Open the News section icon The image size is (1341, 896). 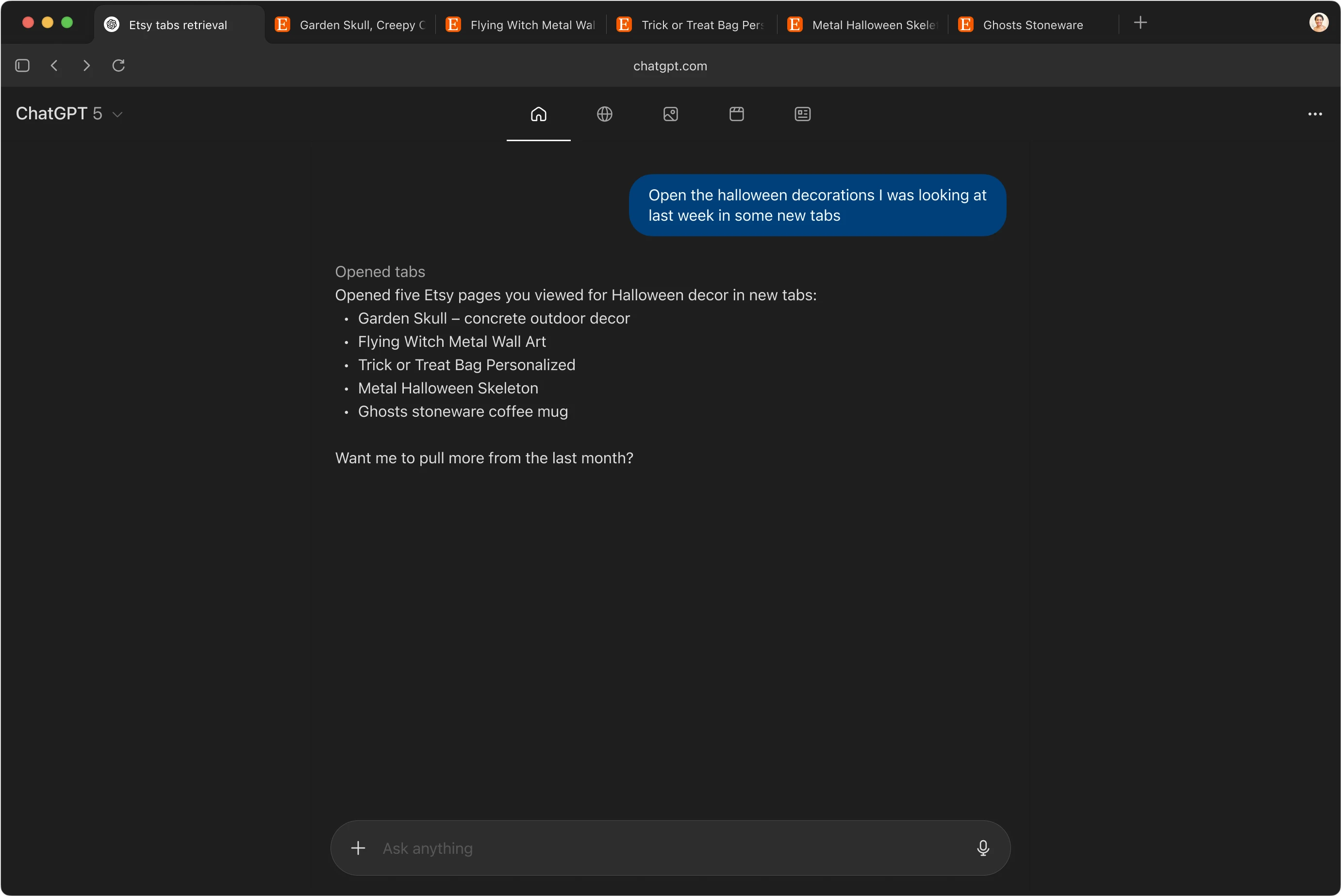pos(801,114)
